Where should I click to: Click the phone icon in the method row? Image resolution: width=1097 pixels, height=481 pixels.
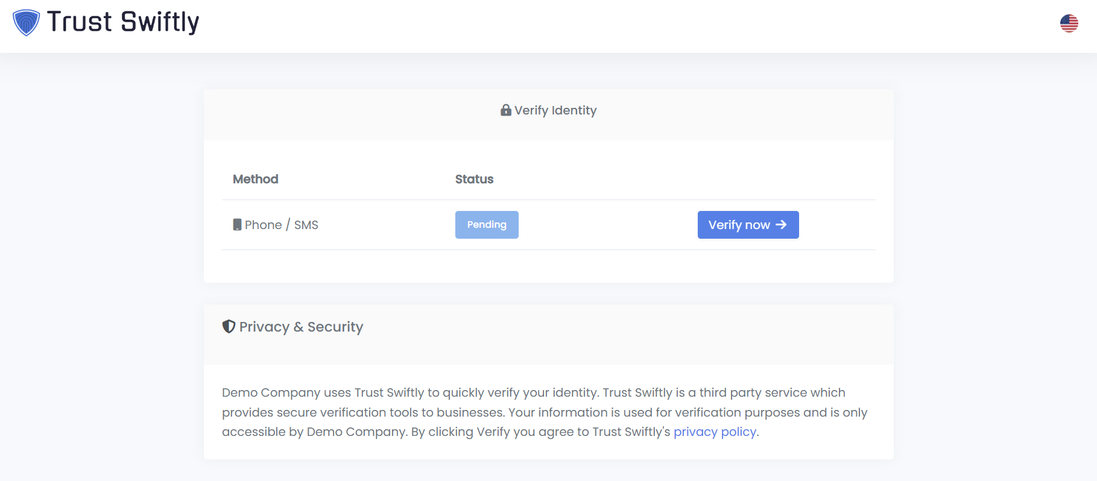[237, 225]
